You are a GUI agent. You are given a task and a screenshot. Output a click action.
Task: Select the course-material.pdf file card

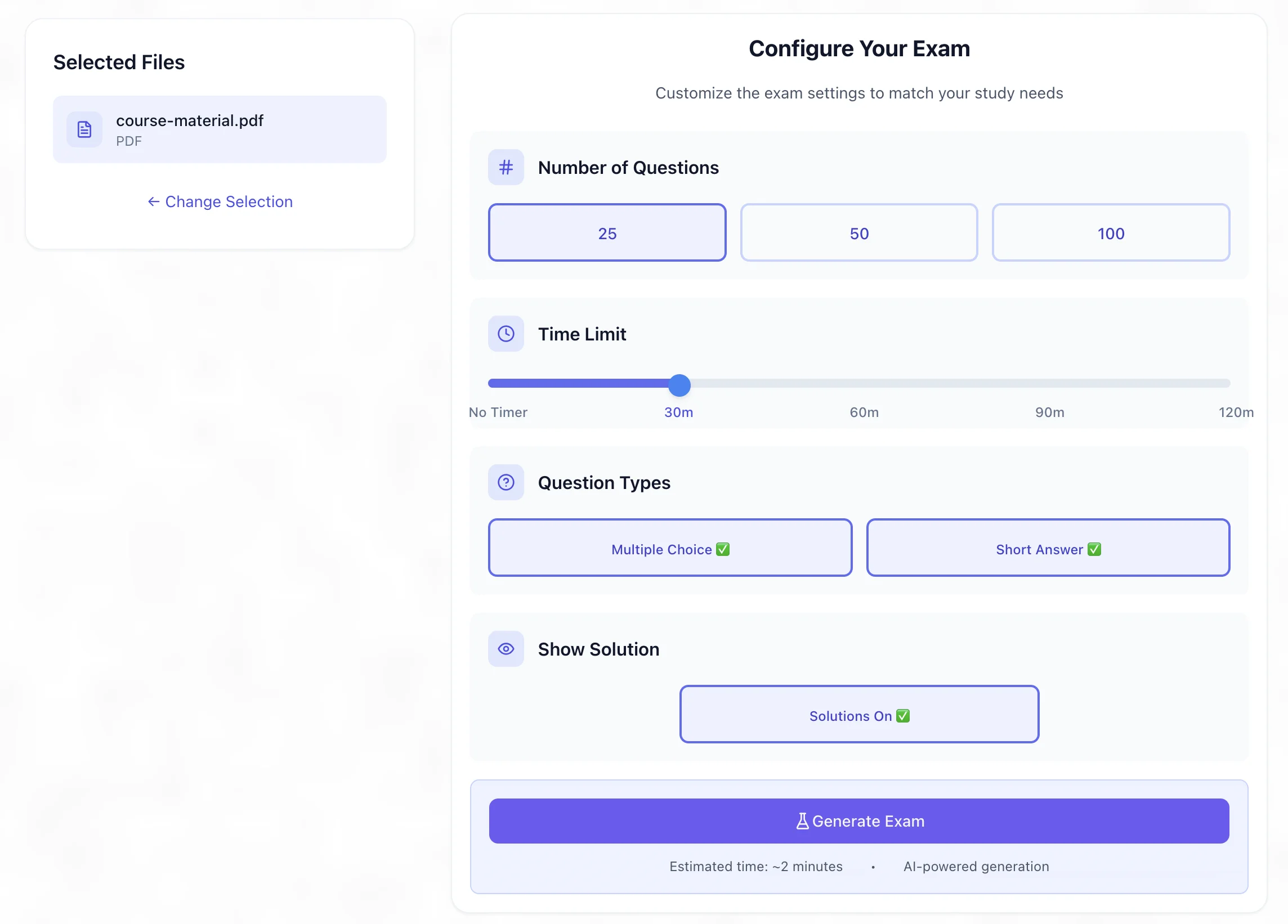[220, 129]
